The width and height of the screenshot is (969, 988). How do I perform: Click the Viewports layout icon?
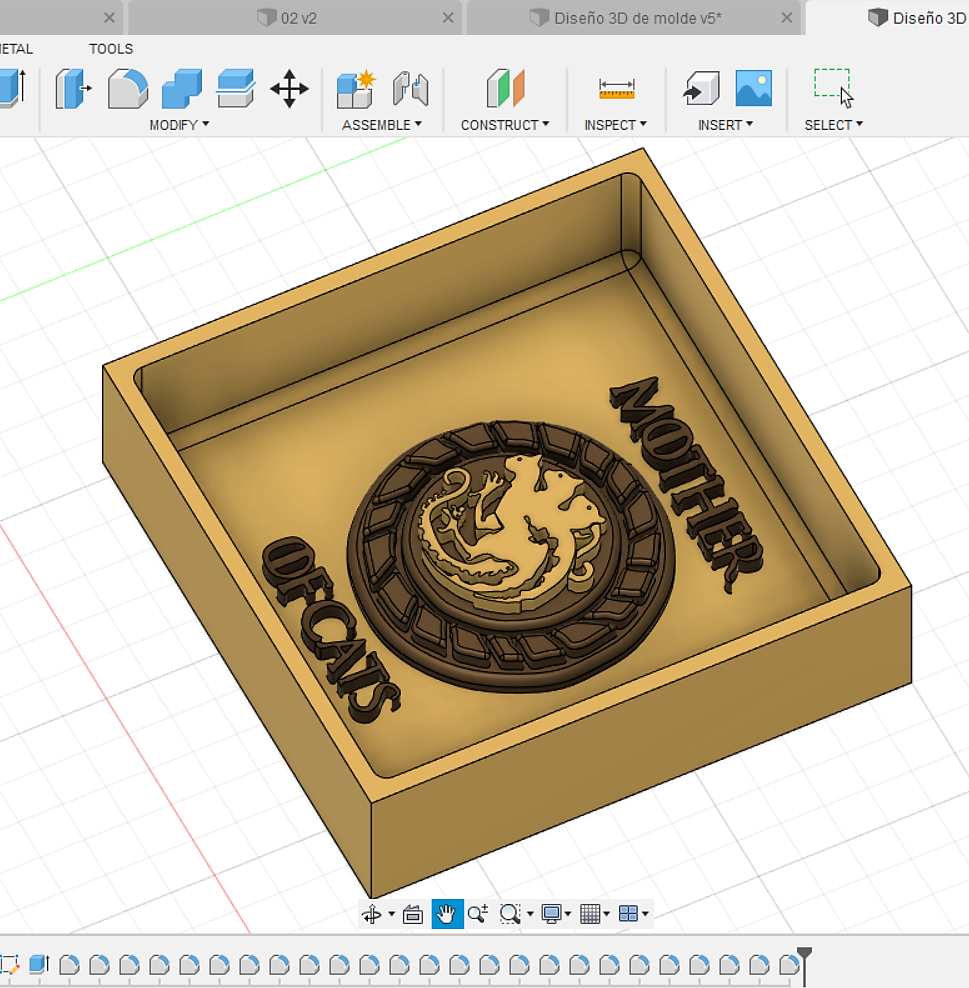pos(628,914)
